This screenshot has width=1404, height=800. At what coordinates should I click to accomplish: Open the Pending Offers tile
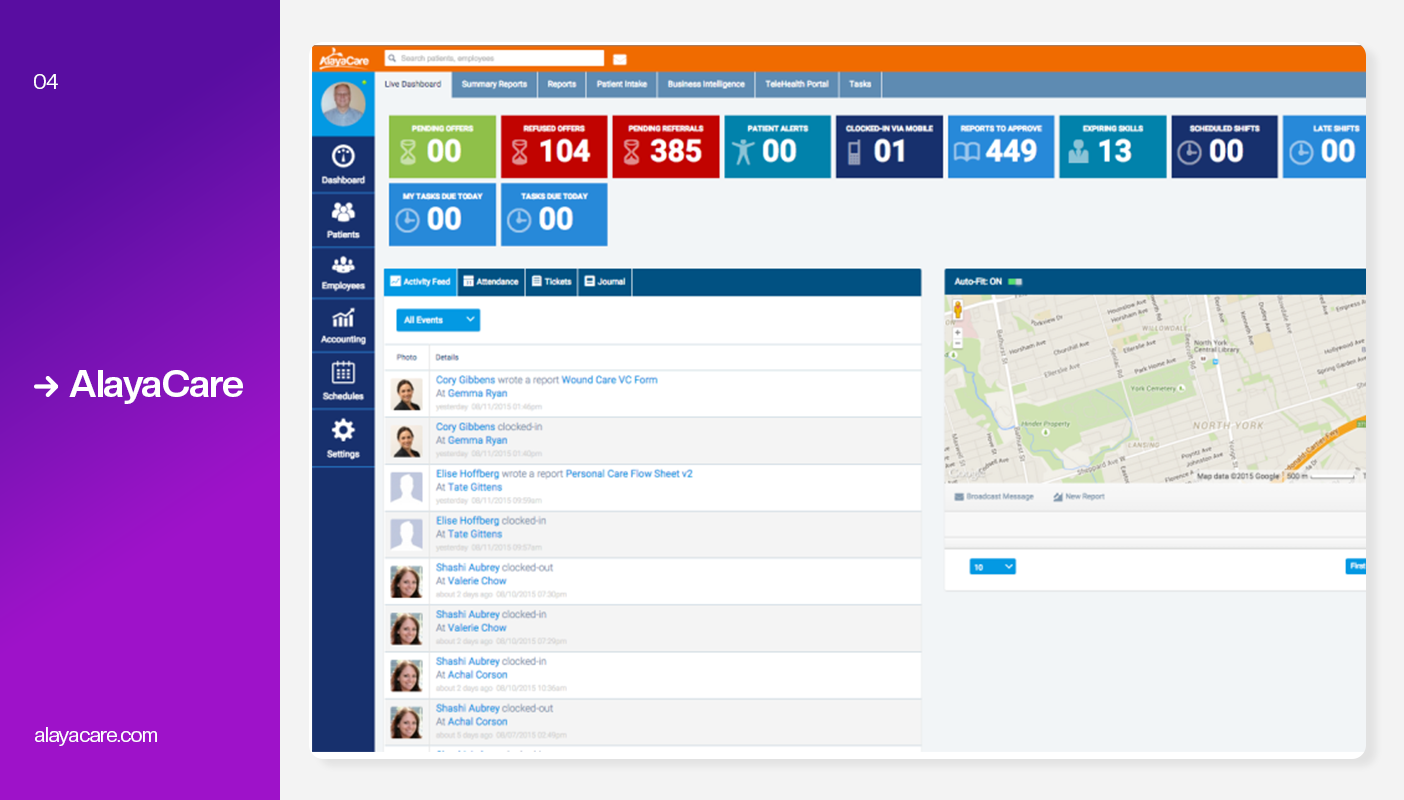coord(442,147)
